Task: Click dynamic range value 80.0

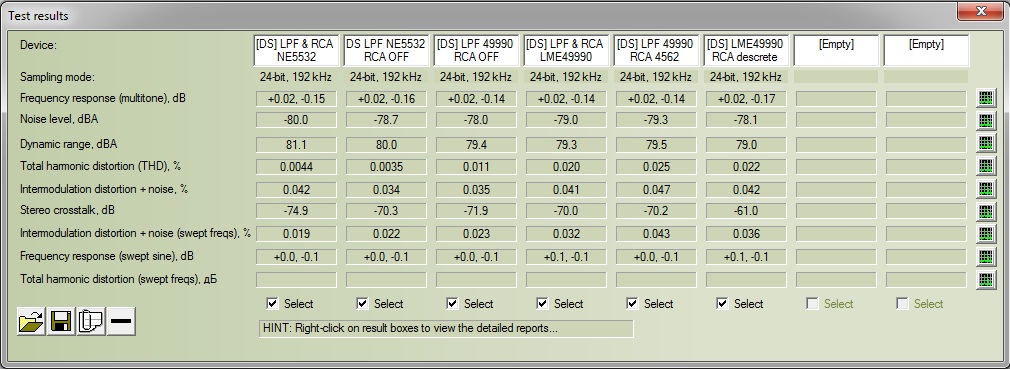Action: (x=386, y=144)
